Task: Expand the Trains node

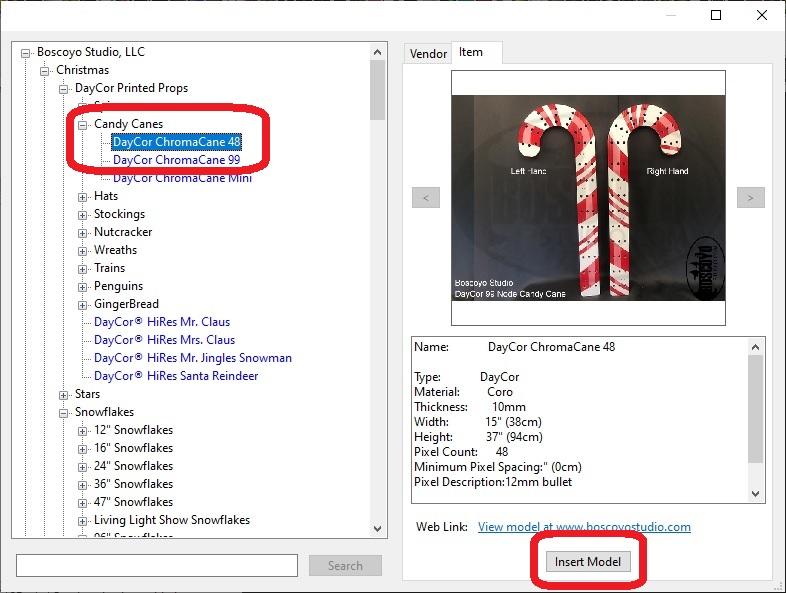Action: tap(82, 269)
